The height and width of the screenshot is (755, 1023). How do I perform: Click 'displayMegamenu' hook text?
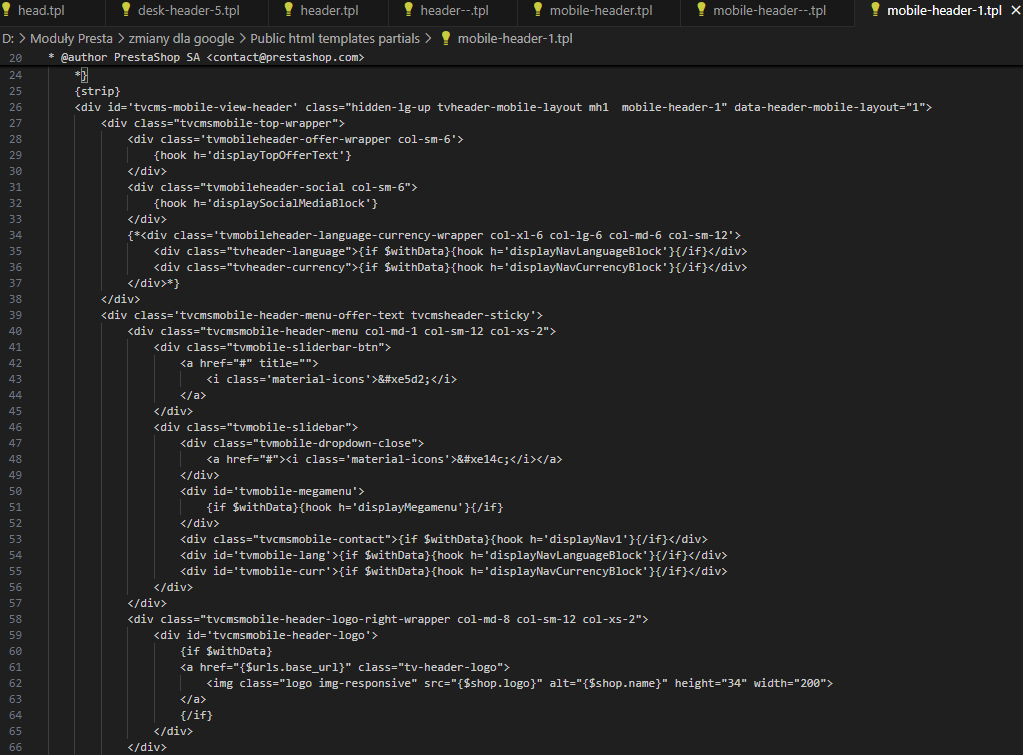[x=407, y=507]
